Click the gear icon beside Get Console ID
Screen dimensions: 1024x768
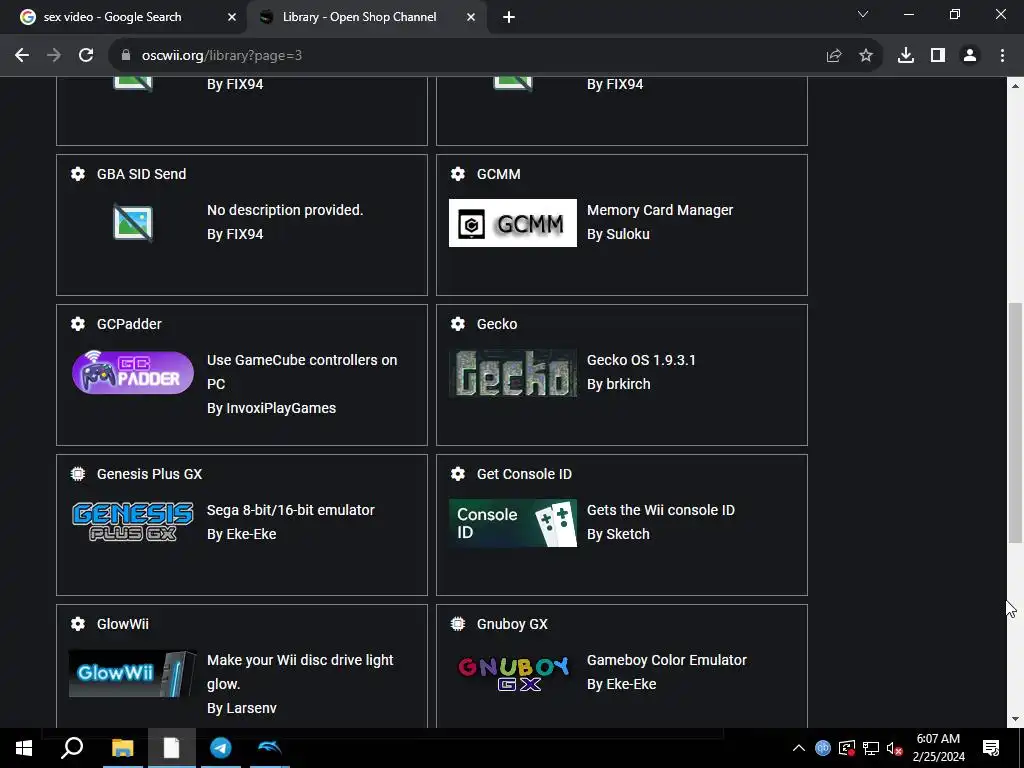pyautogui.click(x=458, y=474)
